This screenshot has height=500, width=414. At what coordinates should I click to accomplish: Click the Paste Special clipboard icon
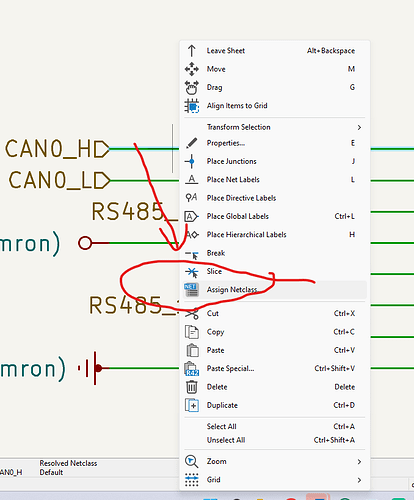tap(192, 369)
